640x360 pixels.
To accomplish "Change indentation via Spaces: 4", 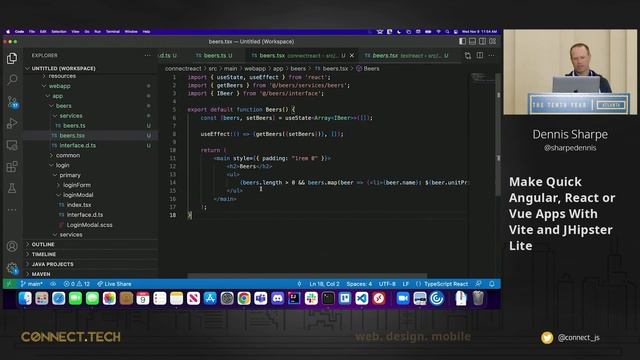I will click(x=359, y=284).
